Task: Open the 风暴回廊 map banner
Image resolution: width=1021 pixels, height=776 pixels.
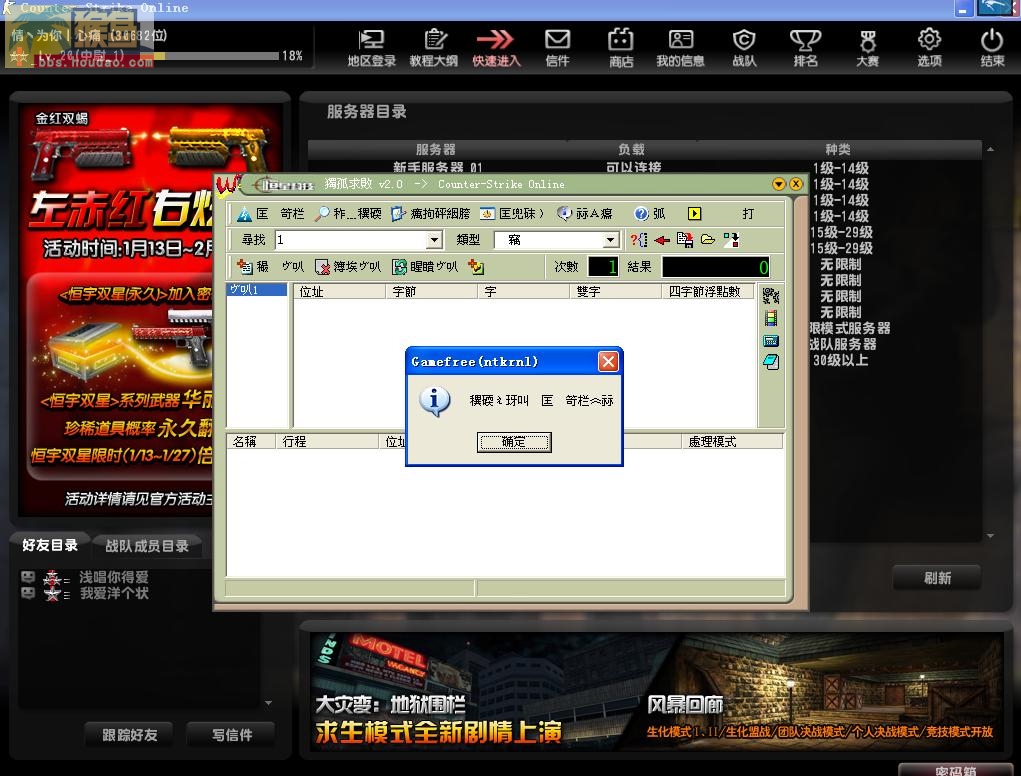Action: click(822, 691)
